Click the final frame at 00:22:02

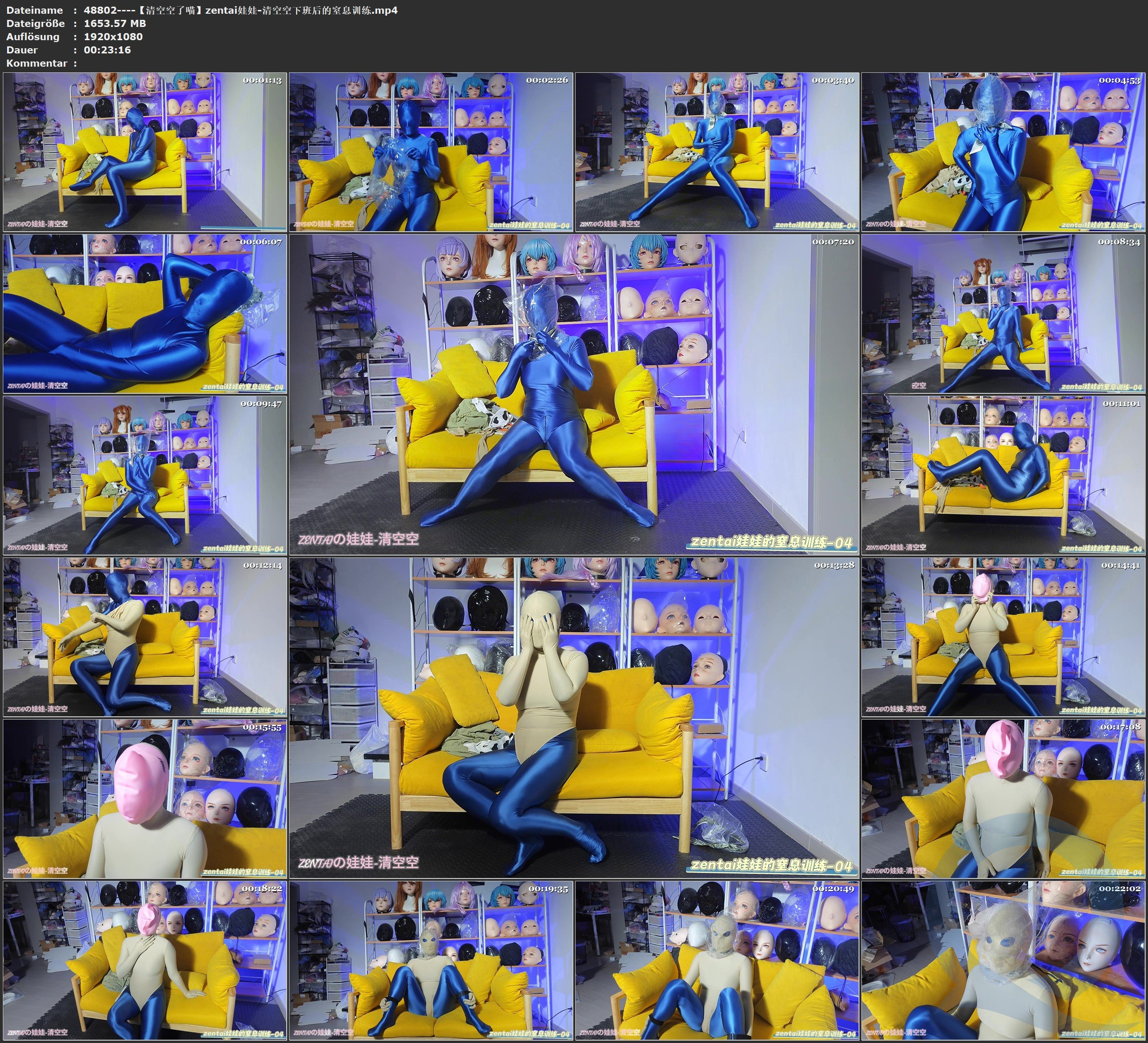click(x=1003, y=960)
